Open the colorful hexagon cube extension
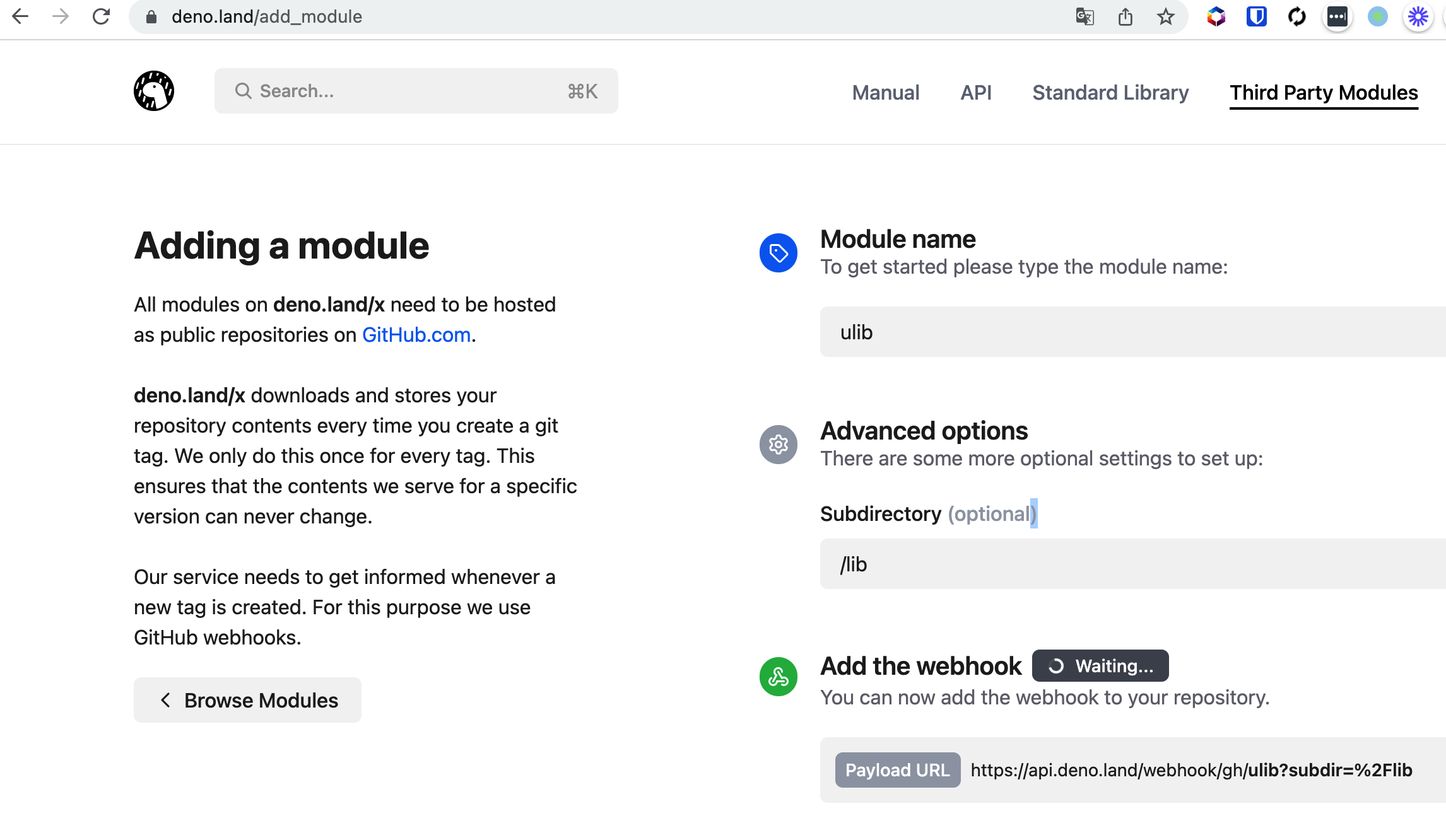 [1216, 17]
